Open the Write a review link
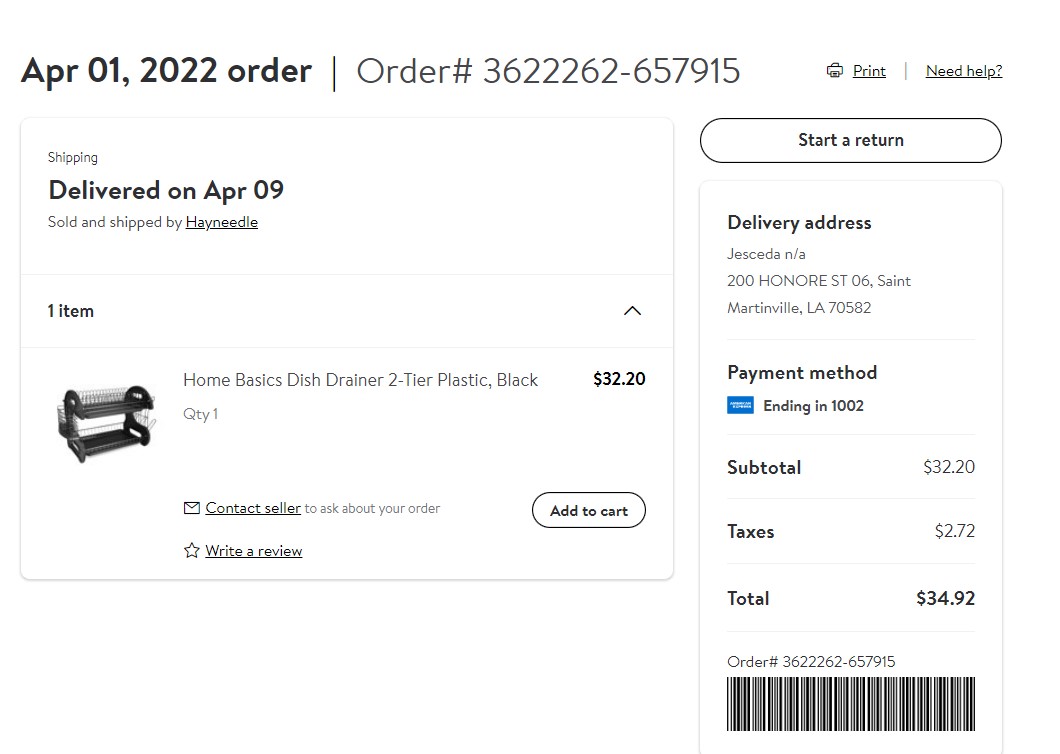This screenshot has width=1060, height=754. pyautogui.click(x=254, y=550)
